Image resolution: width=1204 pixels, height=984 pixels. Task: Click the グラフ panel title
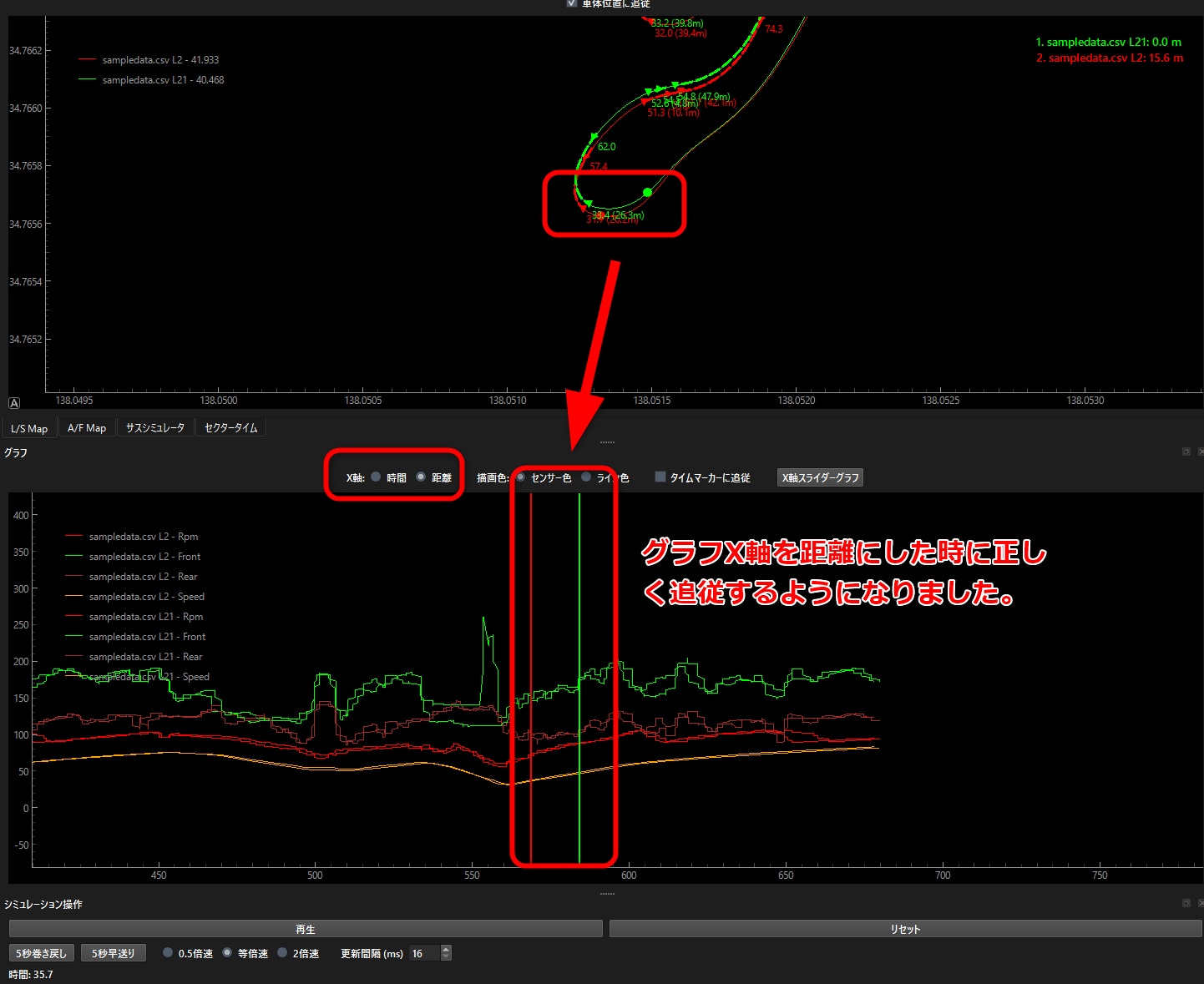[16, 452]
